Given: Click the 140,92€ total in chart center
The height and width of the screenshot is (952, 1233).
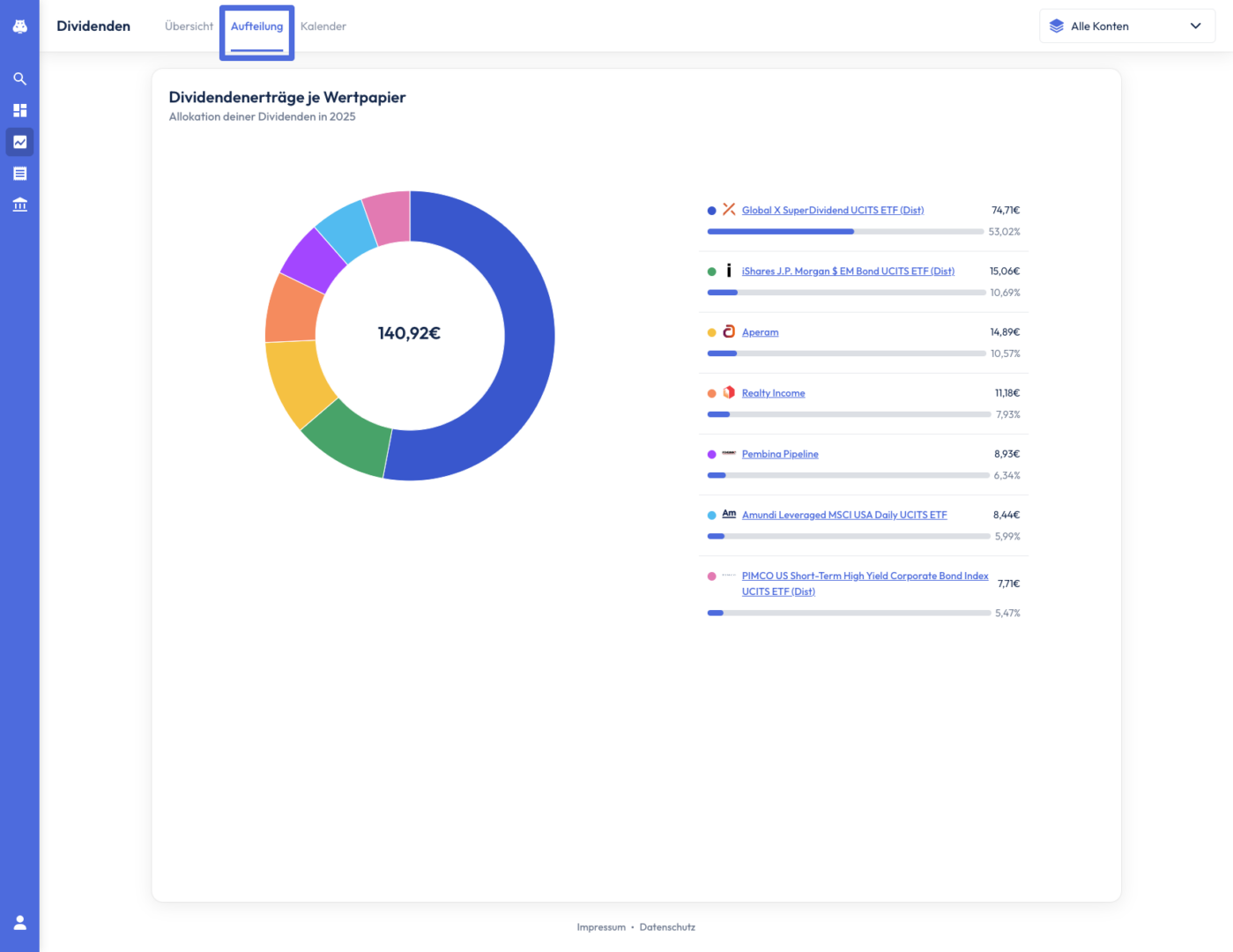Looking at the screenshot, I should (409, 333).
